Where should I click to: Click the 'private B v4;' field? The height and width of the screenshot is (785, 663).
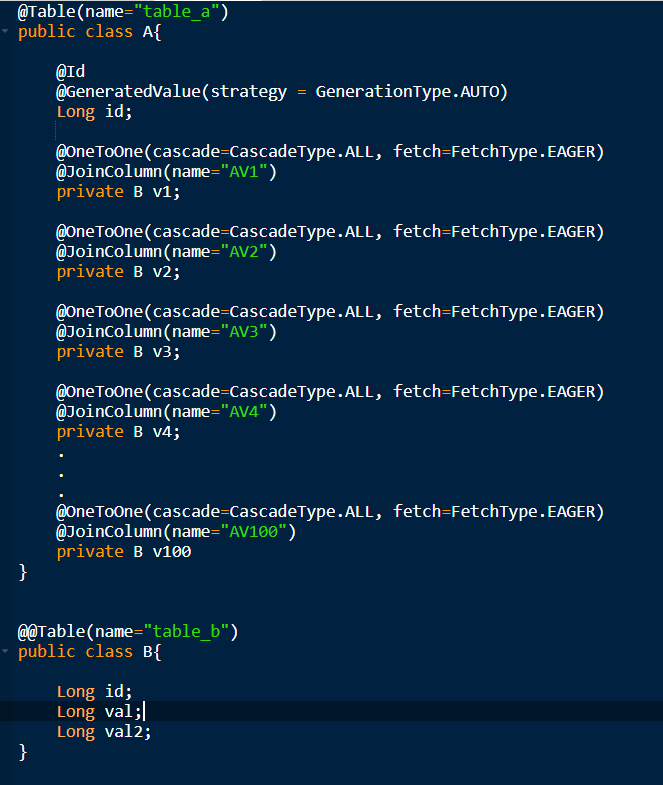click(x=118, y=432)
